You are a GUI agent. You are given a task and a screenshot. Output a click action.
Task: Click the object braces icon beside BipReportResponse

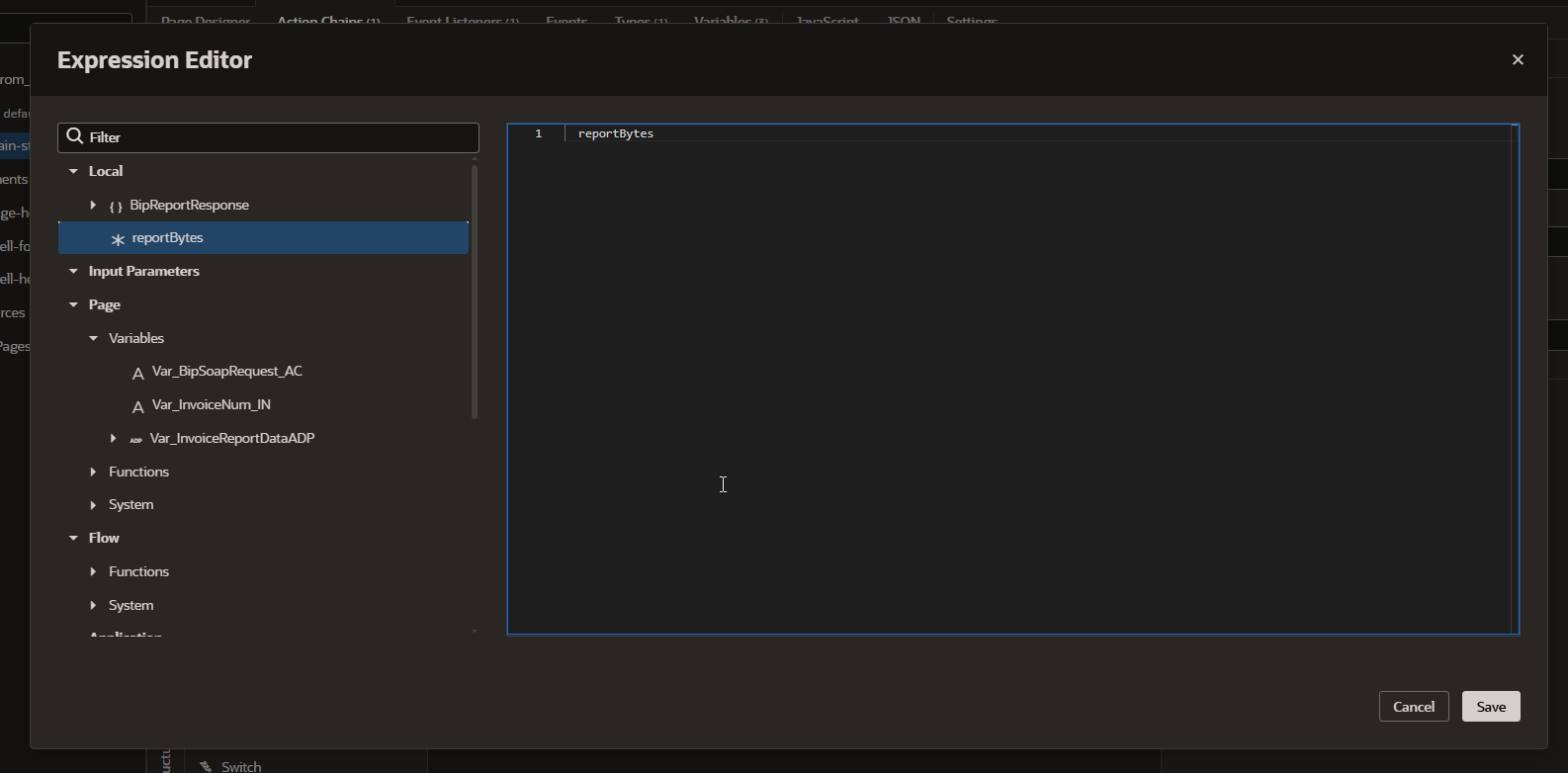[x=116, y=206]
